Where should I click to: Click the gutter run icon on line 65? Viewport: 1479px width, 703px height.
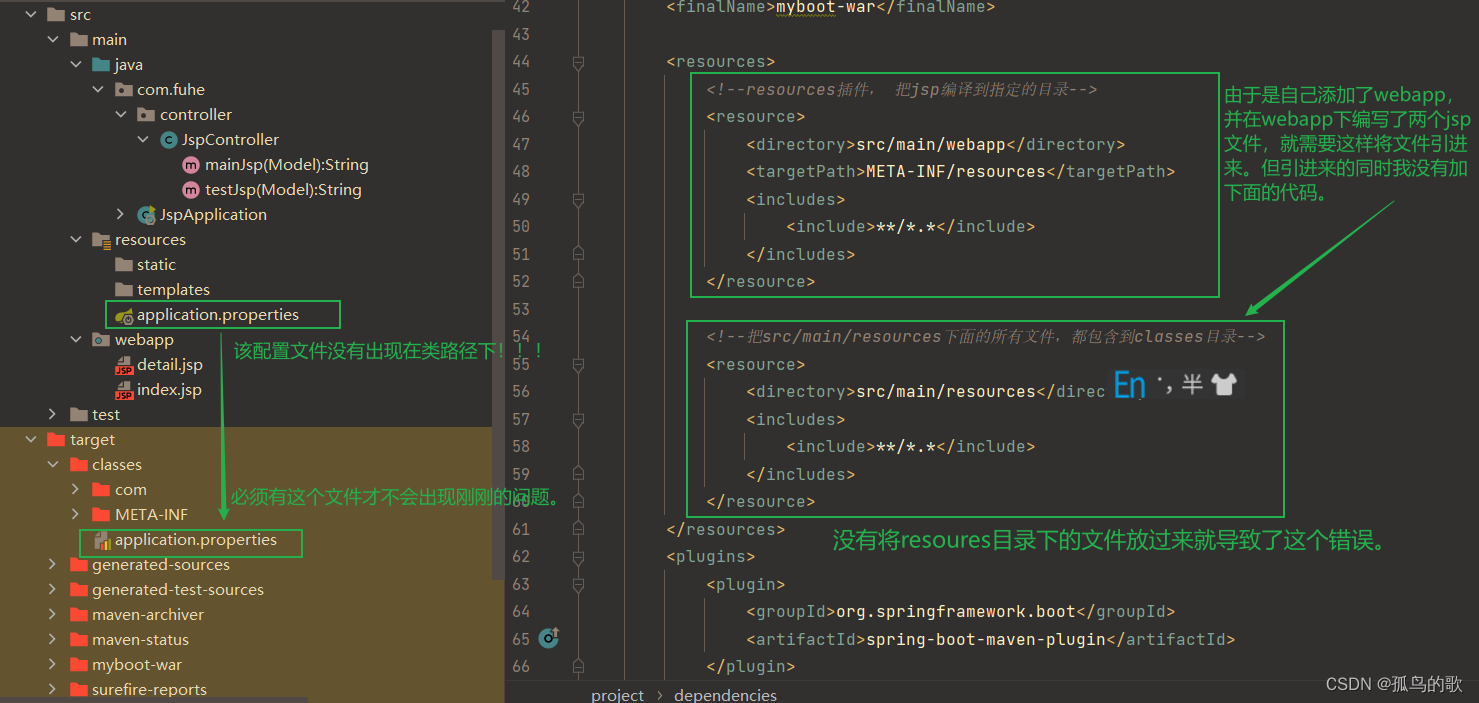[x=550, y=637]
